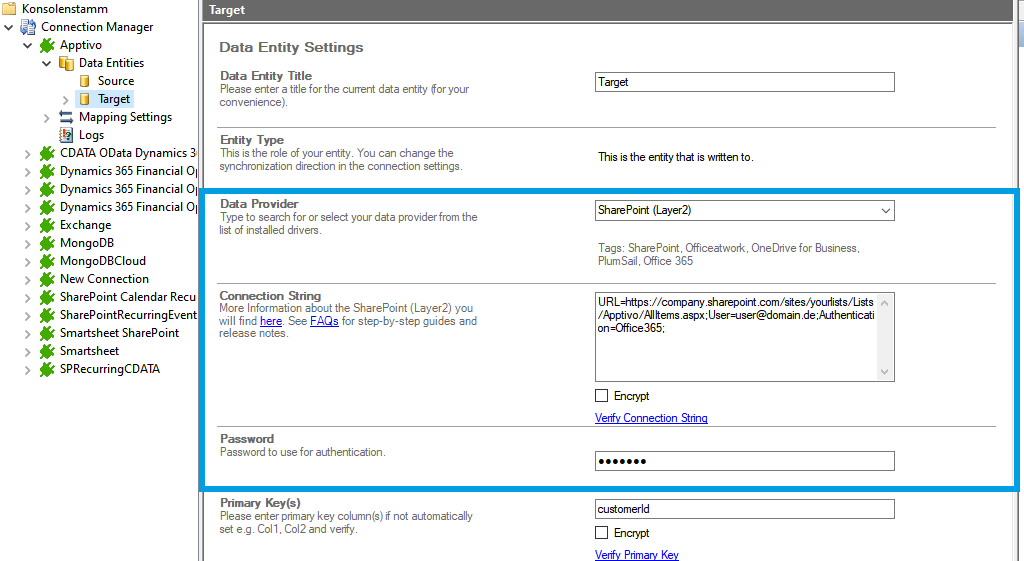Open the Logs icon

tap(66, 135)
